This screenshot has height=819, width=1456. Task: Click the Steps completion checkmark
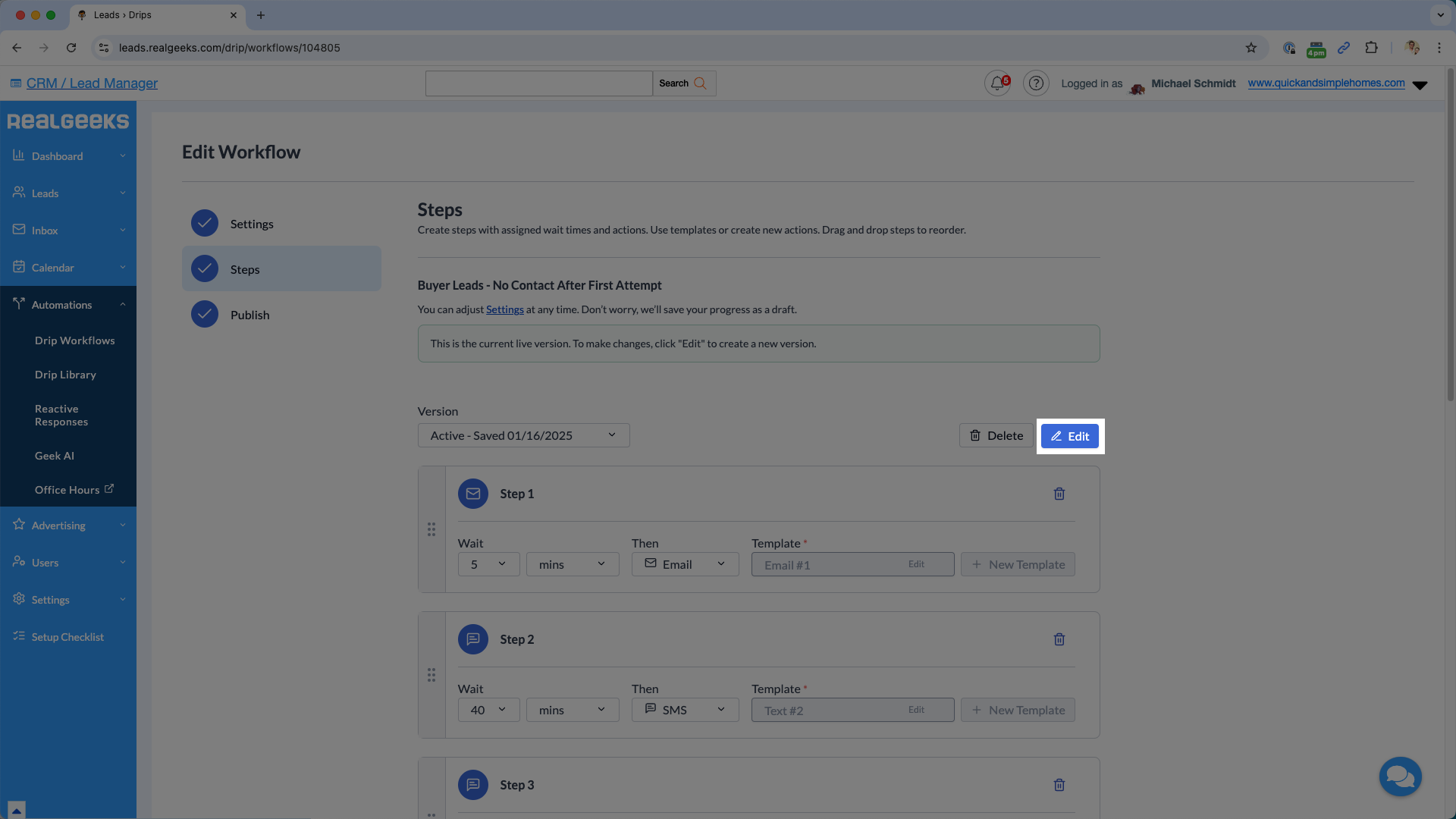(204, 268)
